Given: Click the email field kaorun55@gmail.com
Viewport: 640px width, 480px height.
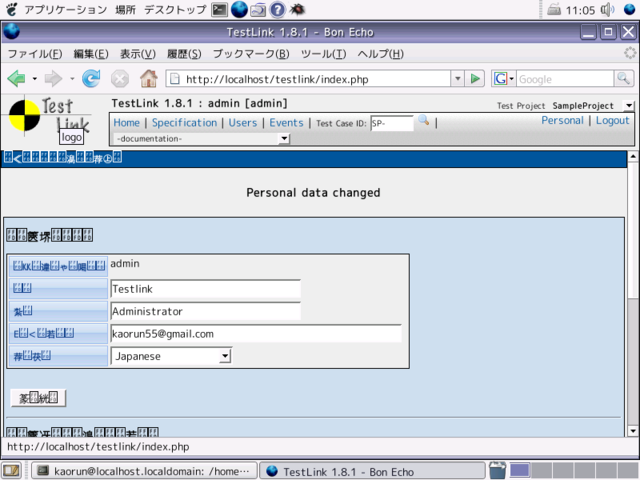Looking at the screenshot, I should coord(256,334).
